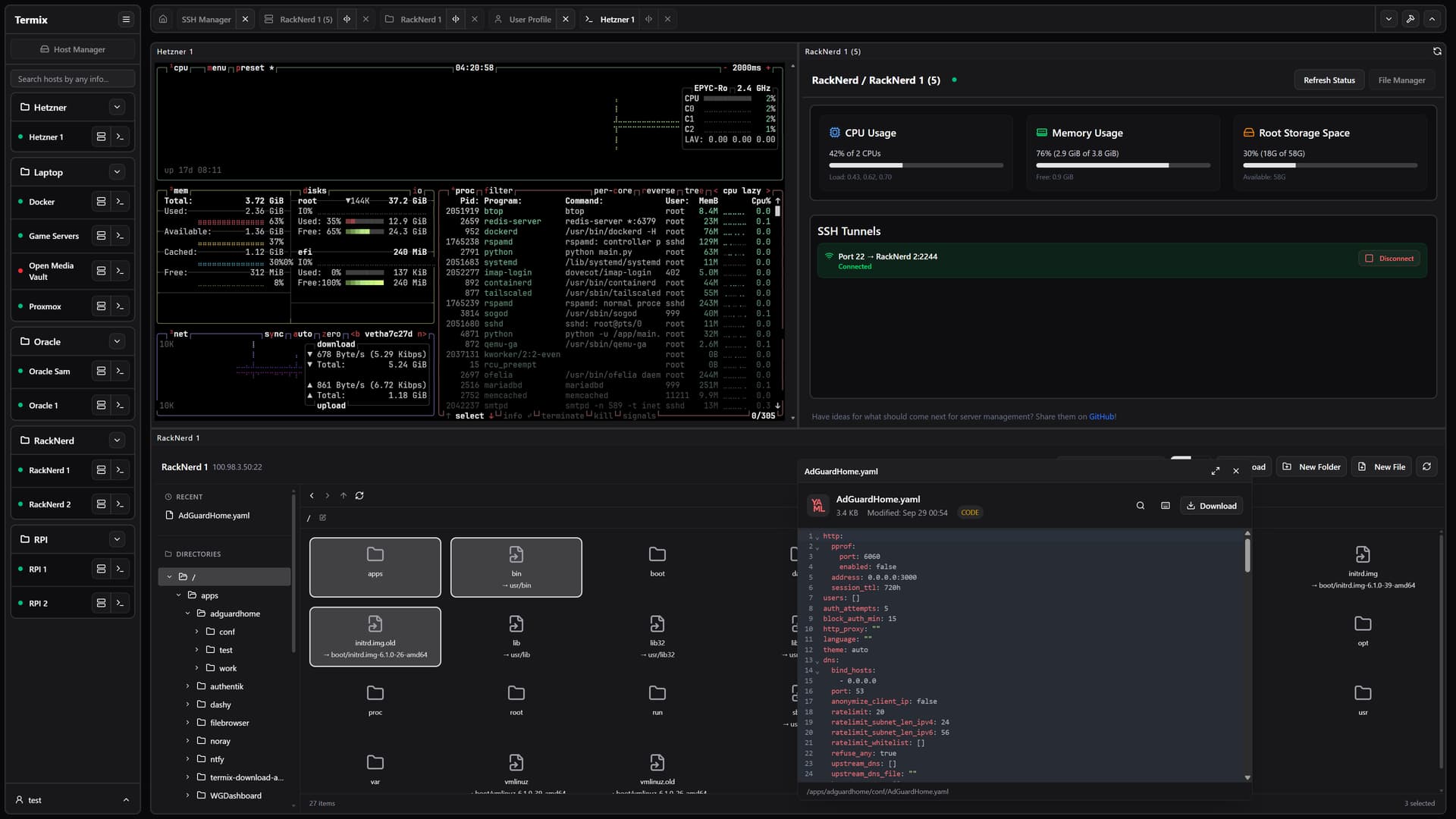Refresh the file browser directory
This screenshot has height=819, width=1456.
click(x=359, y=496)
